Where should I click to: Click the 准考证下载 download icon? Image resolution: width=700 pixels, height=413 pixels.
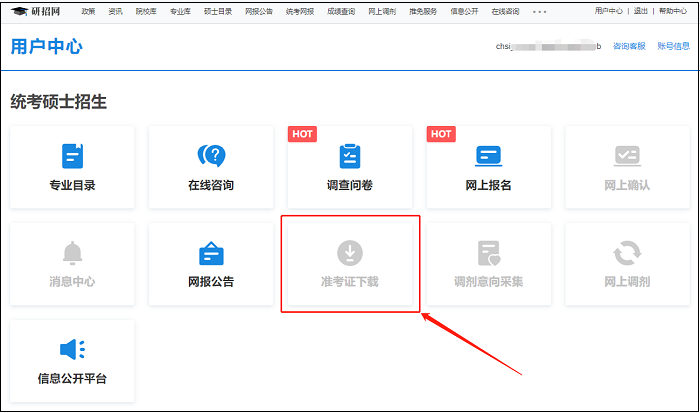(350, 252)
